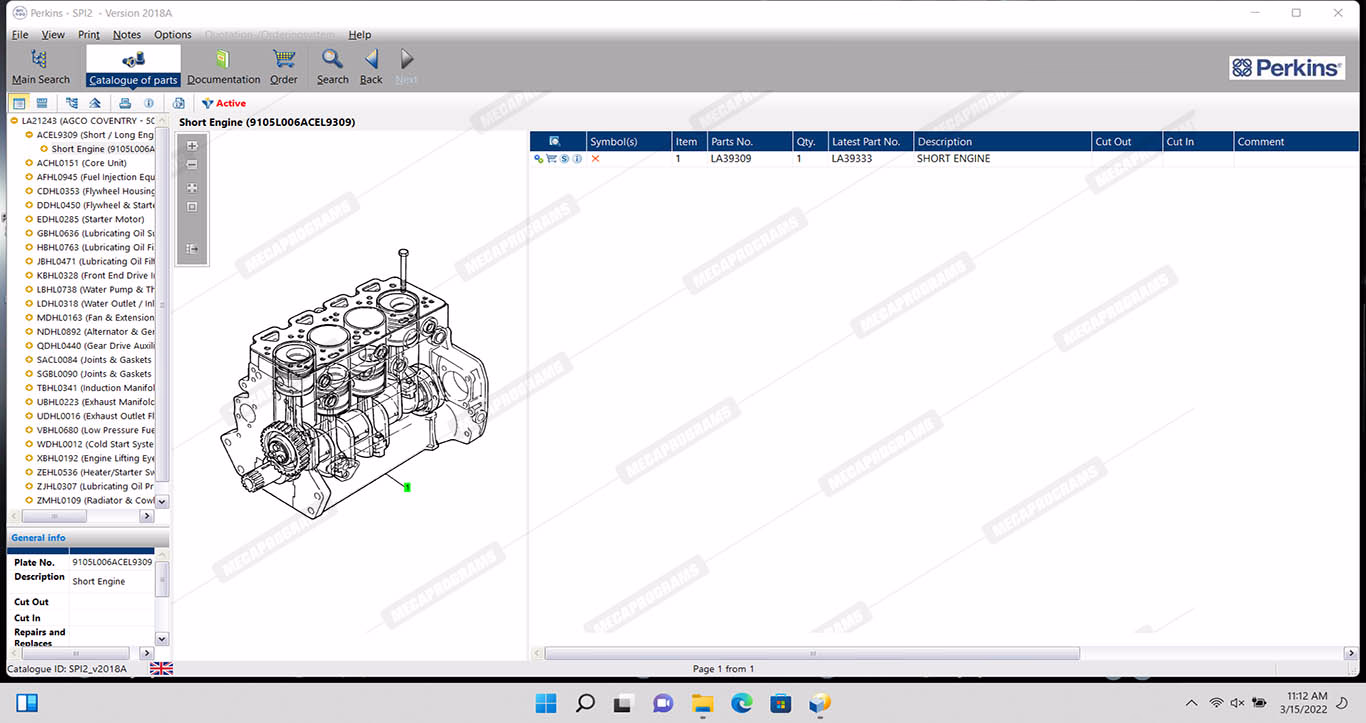Expand the CDHL0353 Flywheel Housing node

(29, 191)
